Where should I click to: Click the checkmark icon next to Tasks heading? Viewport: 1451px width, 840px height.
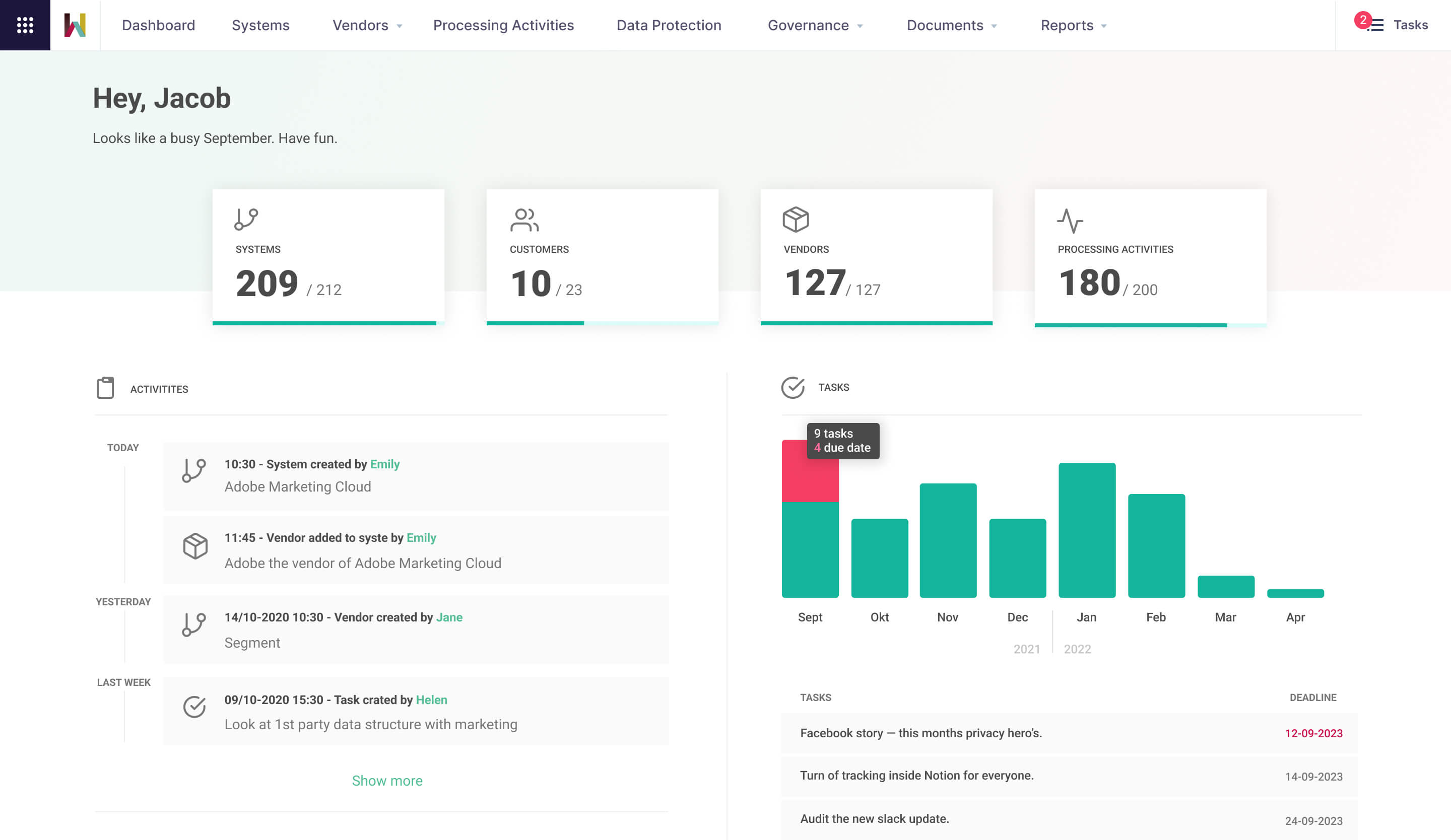(x=794, y=387)
